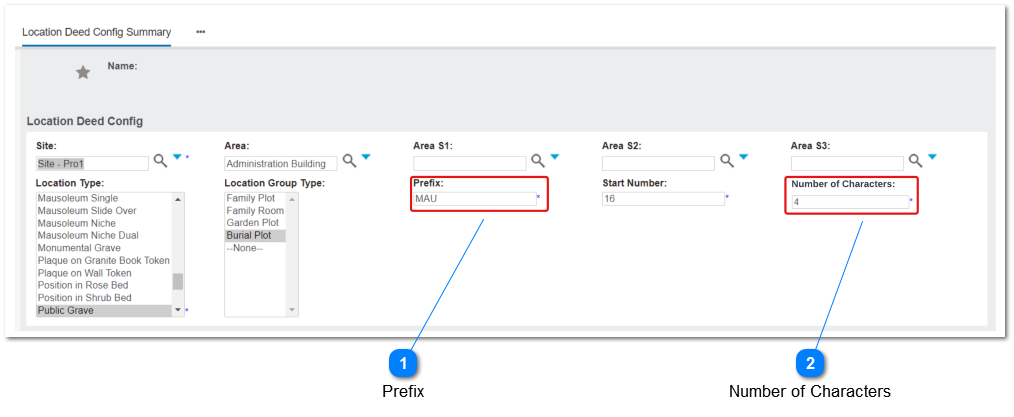Click Location Type list scroll down arrow

[x=178, y=311]
